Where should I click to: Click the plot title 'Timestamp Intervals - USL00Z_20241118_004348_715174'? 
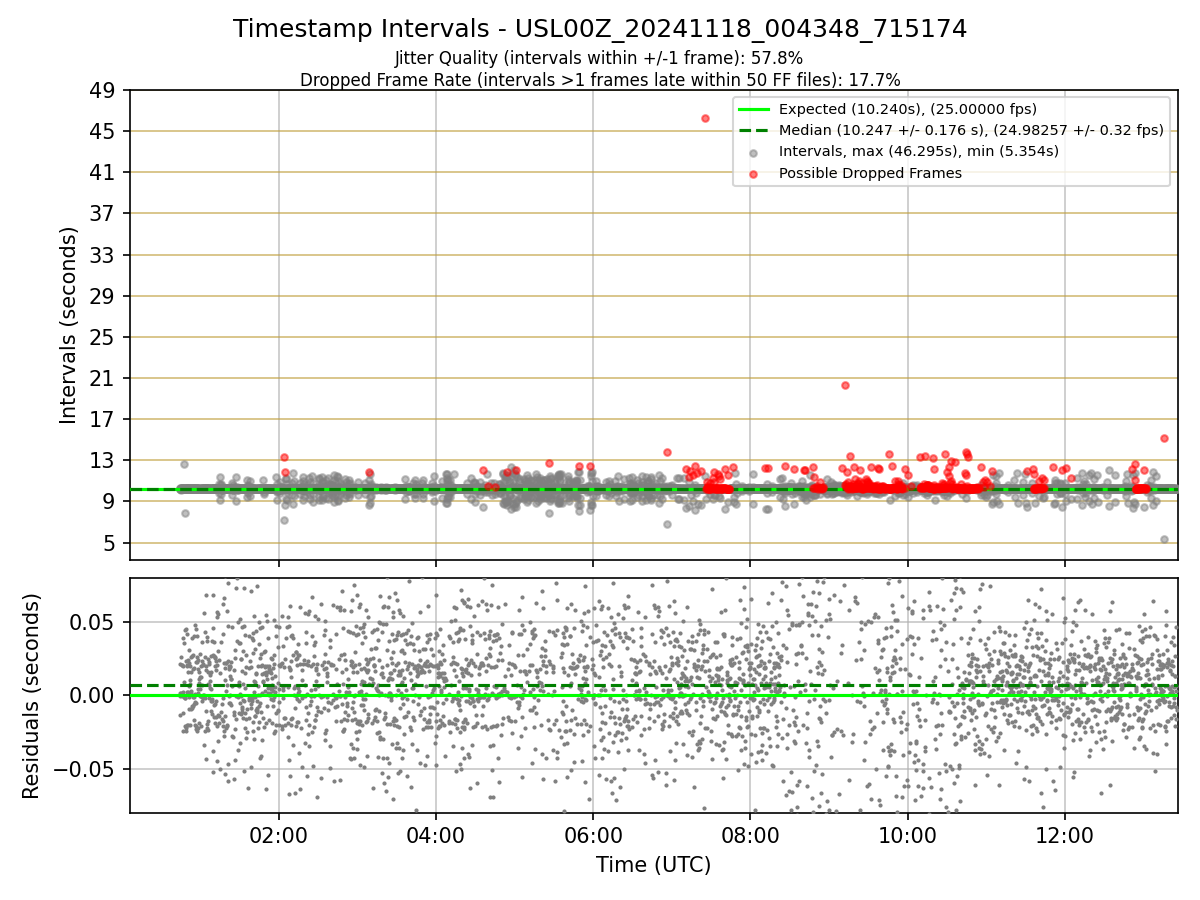point(600,29)
